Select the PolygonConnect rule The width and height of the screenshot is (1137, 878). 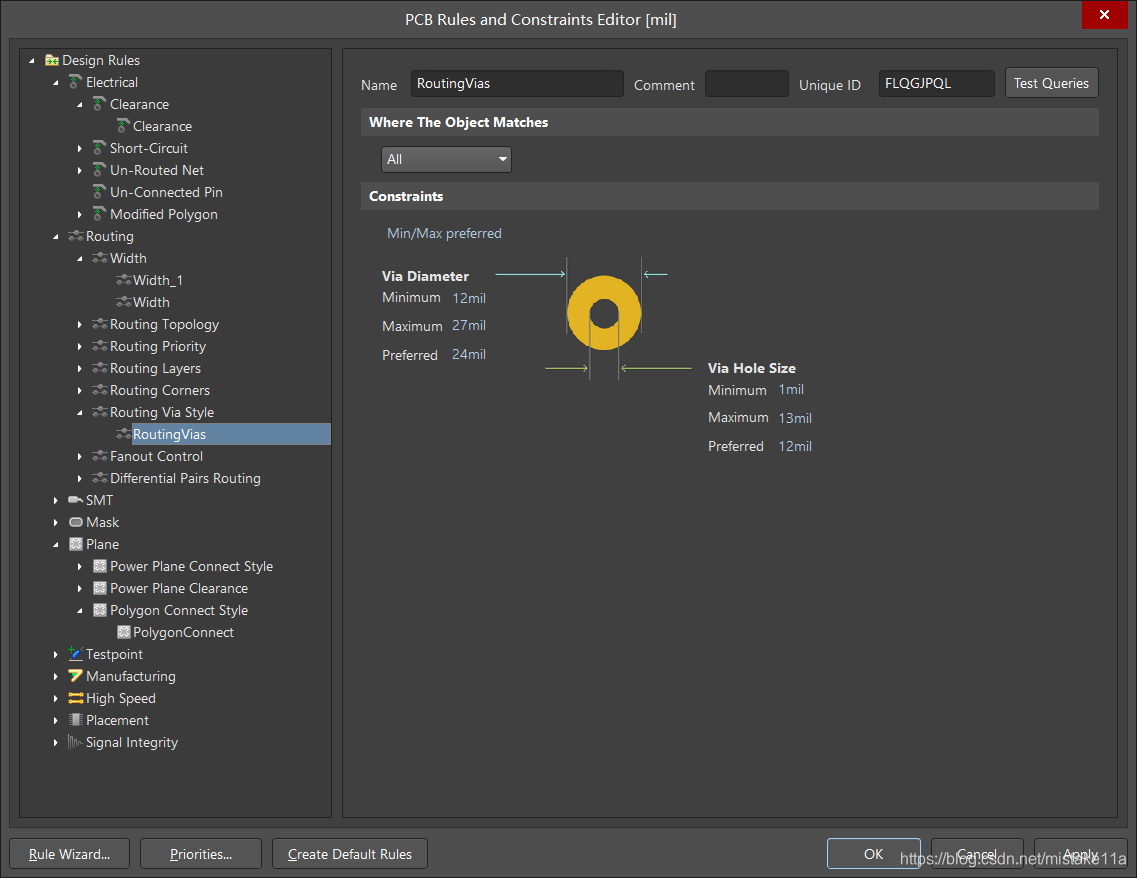pyautogui.click(x=183, y=633)
